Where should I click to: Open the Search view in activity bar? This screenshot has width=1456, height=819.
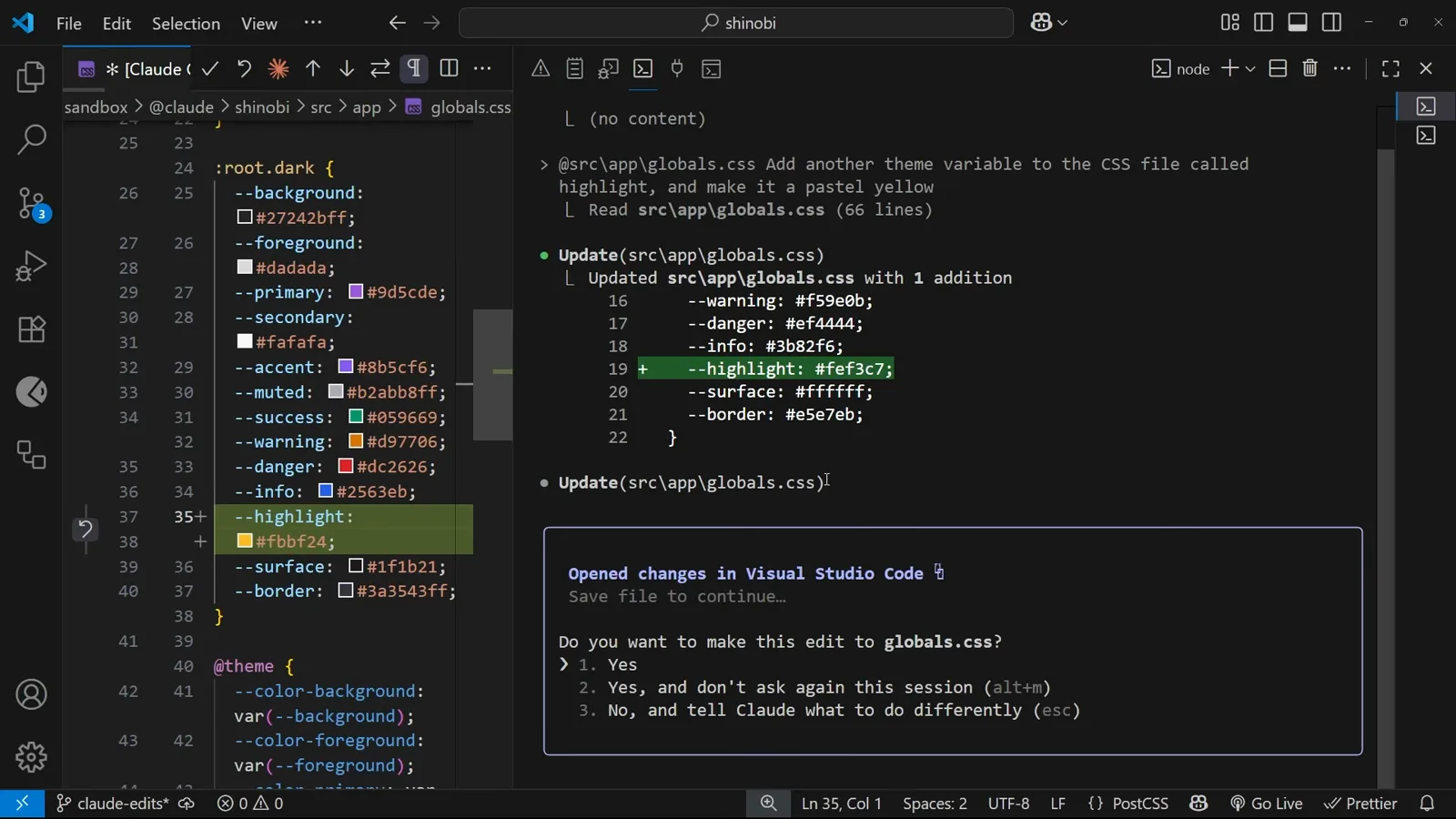[31, 139]
